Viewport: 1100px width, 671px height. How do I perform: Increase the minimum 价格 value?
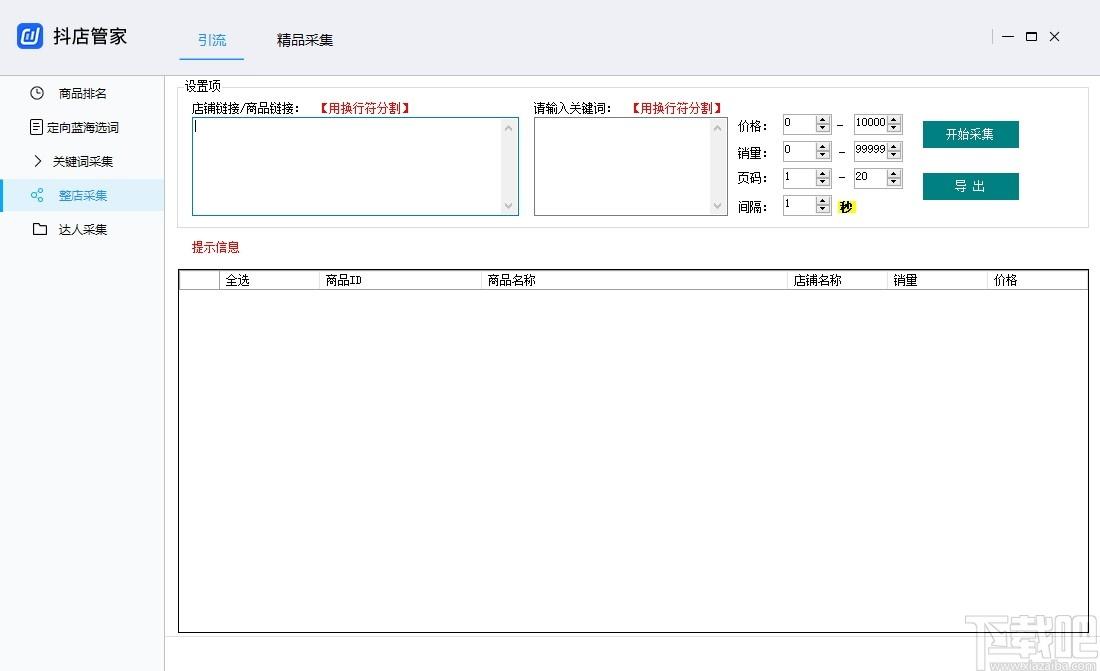823,119
